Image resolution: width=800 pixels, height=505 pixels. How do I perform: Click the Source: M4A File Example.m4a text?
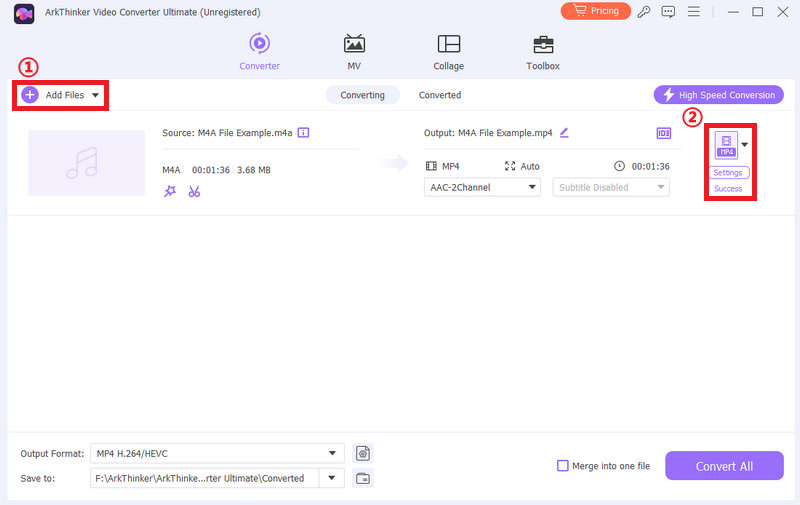click(x=227, y=133)
